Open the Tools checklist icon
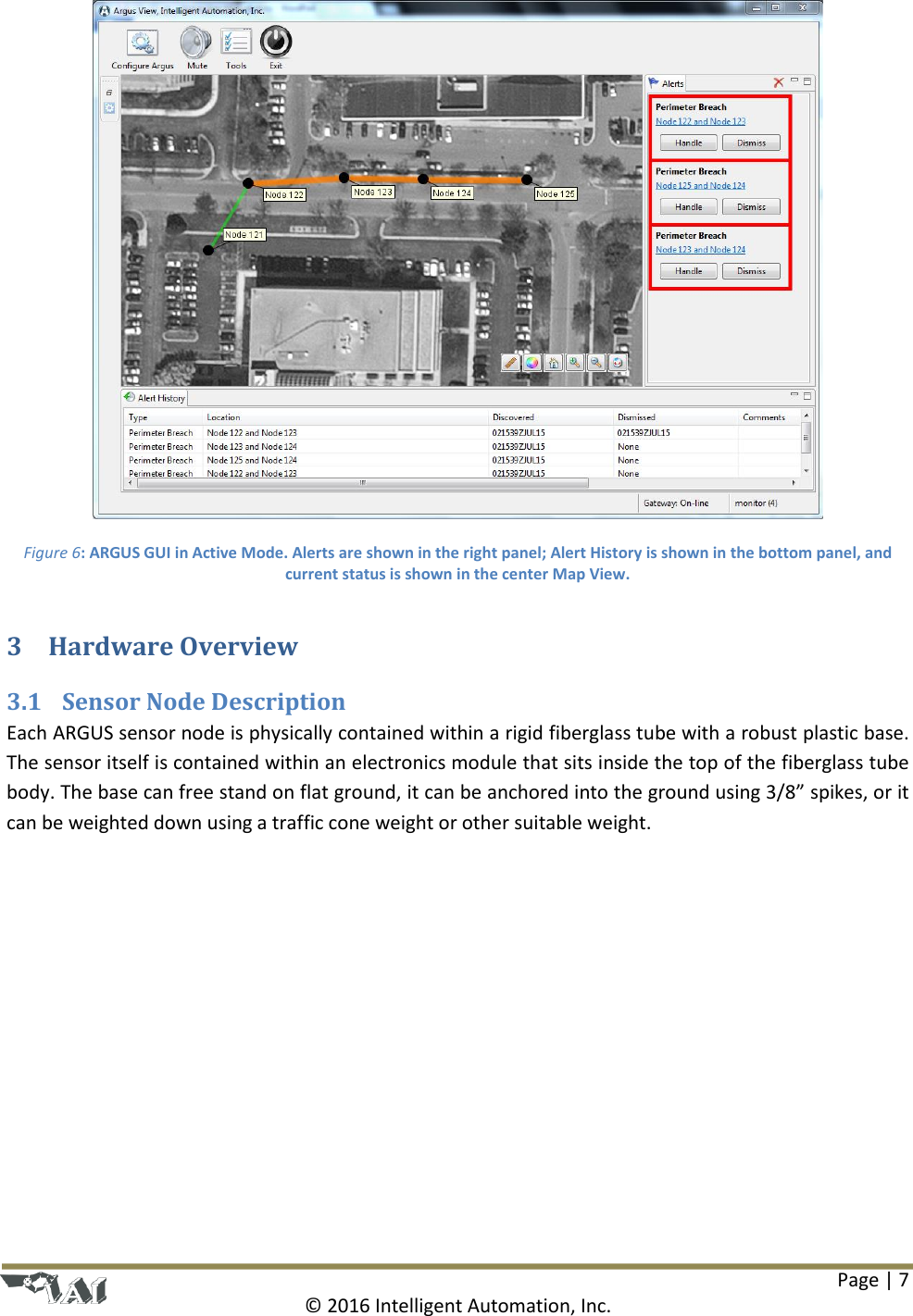The height and width of the screenshot is (1316, 913). pyautogui.click(x=236, y=43)
